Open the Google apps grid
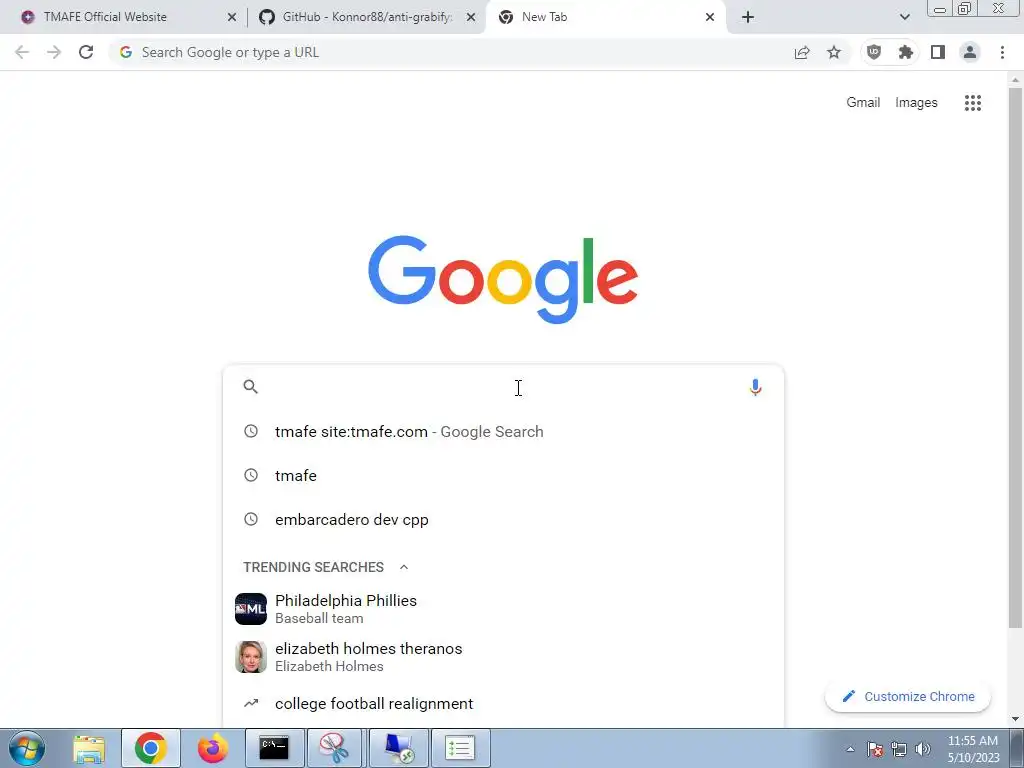This screenshot has width=1024, height=768. 972,103
